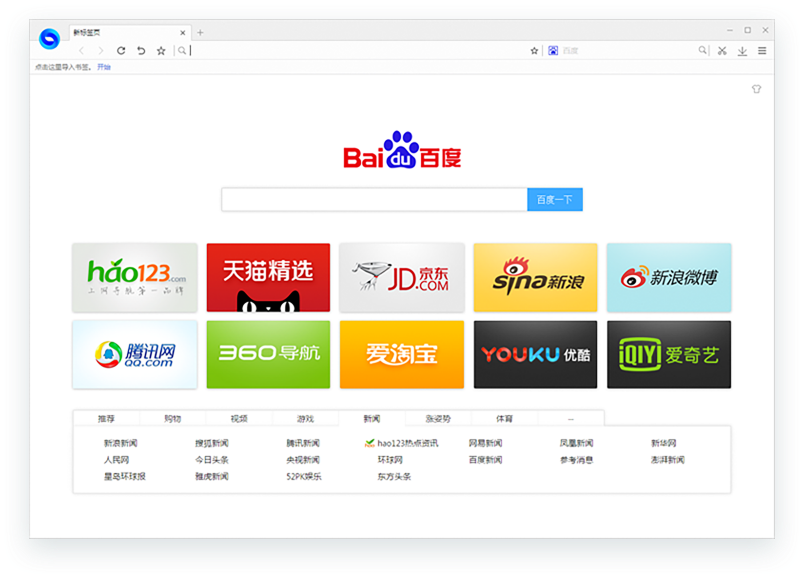Open the 东方头条 link
The height and width of the screenshot is (579, 805).
coord(394,477)
